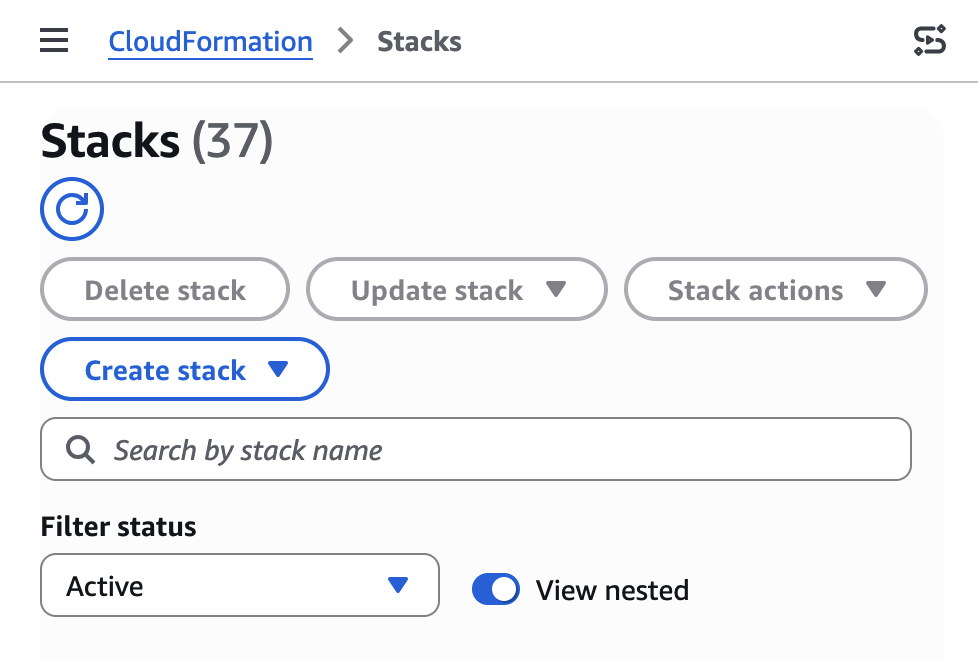The height and width of the screenshot is (660, 978).
Task: Click the Create stack caret icon
Action: 280,369
